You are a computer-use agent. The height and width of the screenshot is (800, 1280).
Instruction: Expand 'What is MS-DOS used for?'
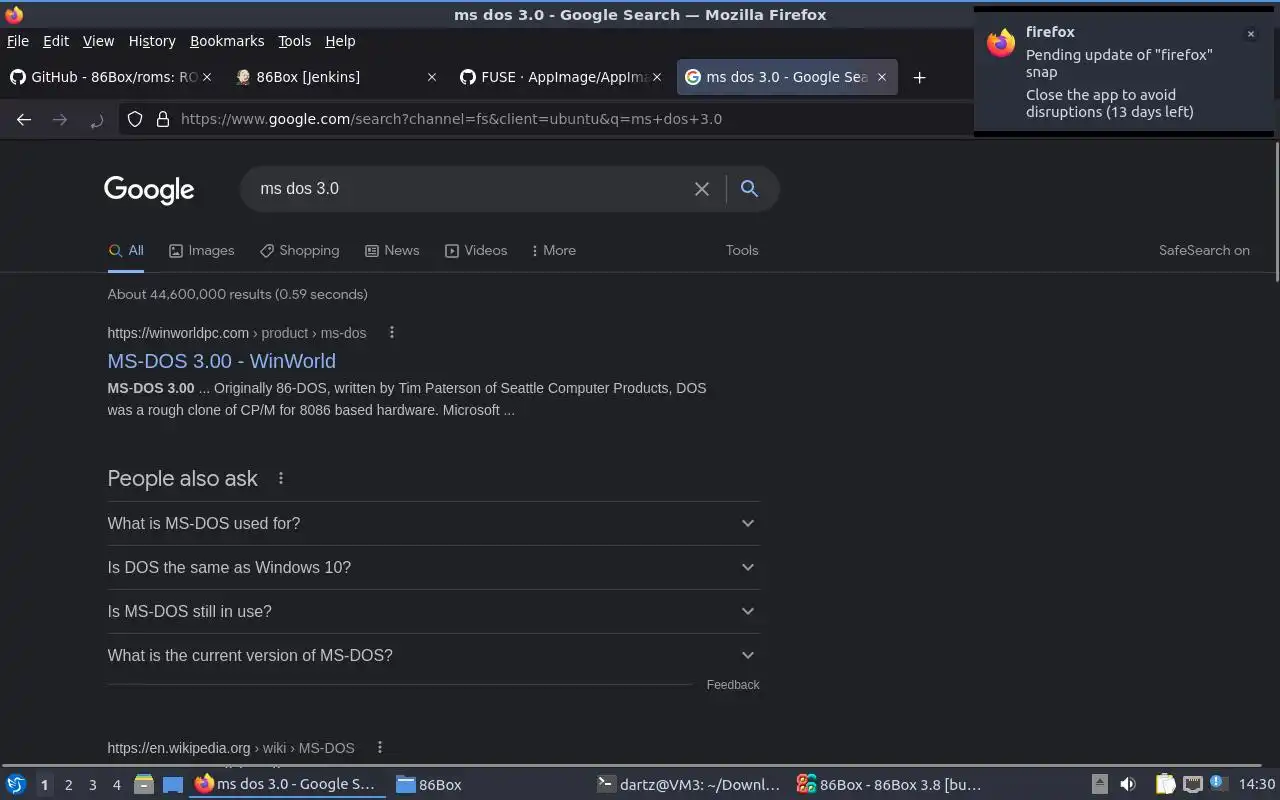click(433, 523)
